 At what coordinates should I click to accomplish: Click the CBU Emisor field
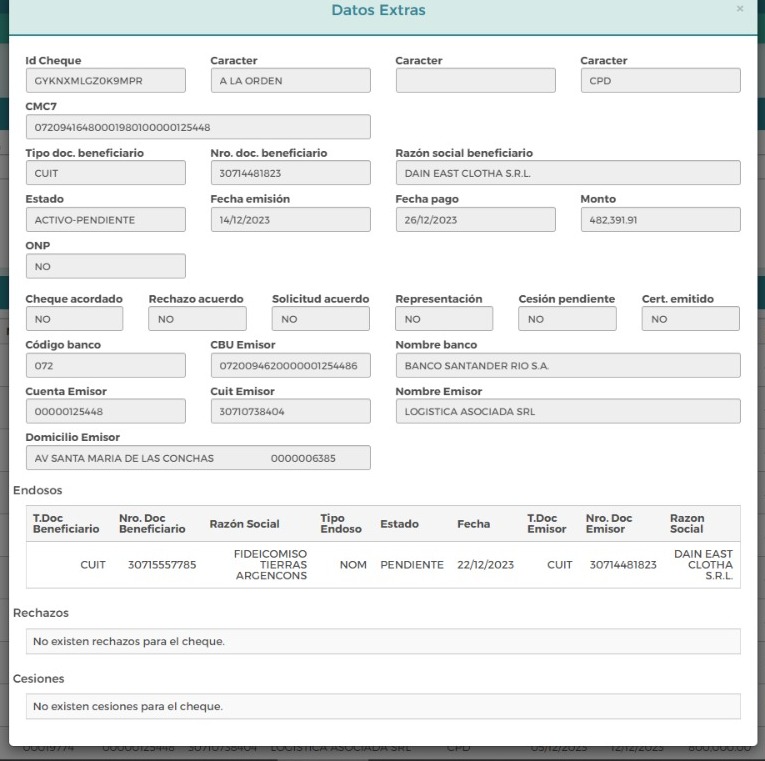[290, 365]
